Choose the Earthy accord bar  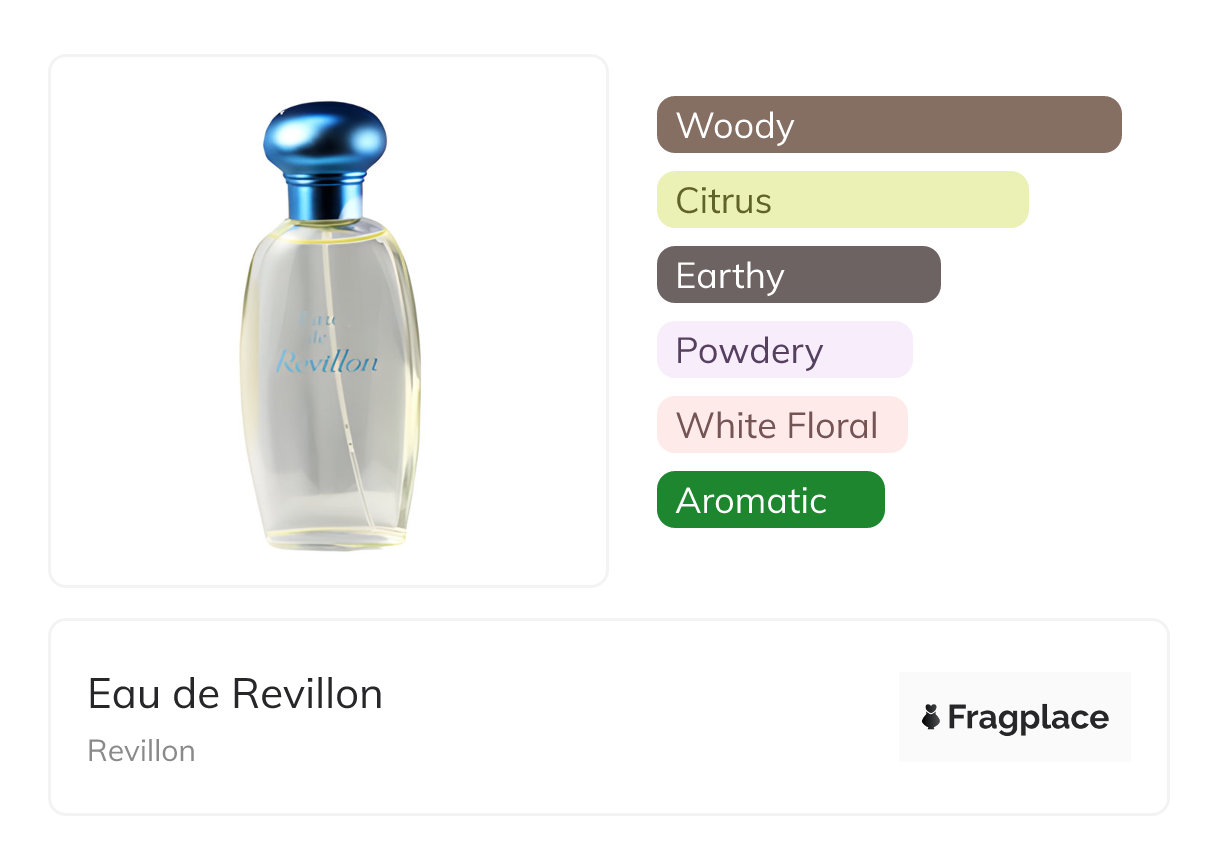799,275
